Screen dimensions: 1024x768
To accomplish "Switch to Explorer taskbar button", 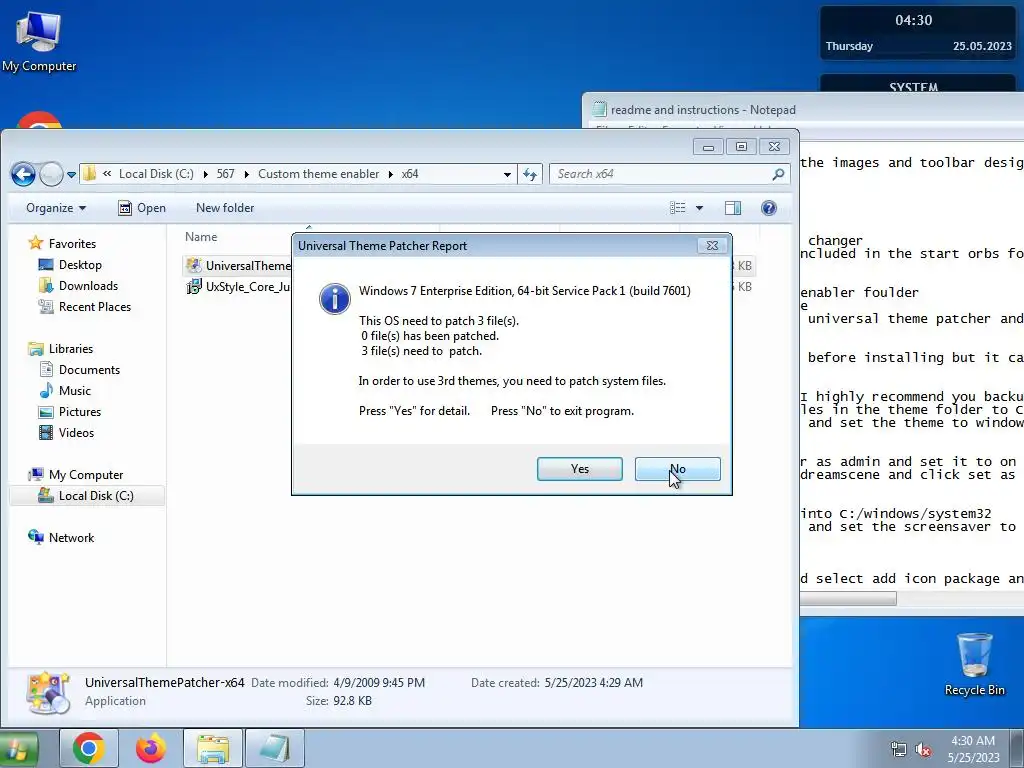I will pos(213,748).
